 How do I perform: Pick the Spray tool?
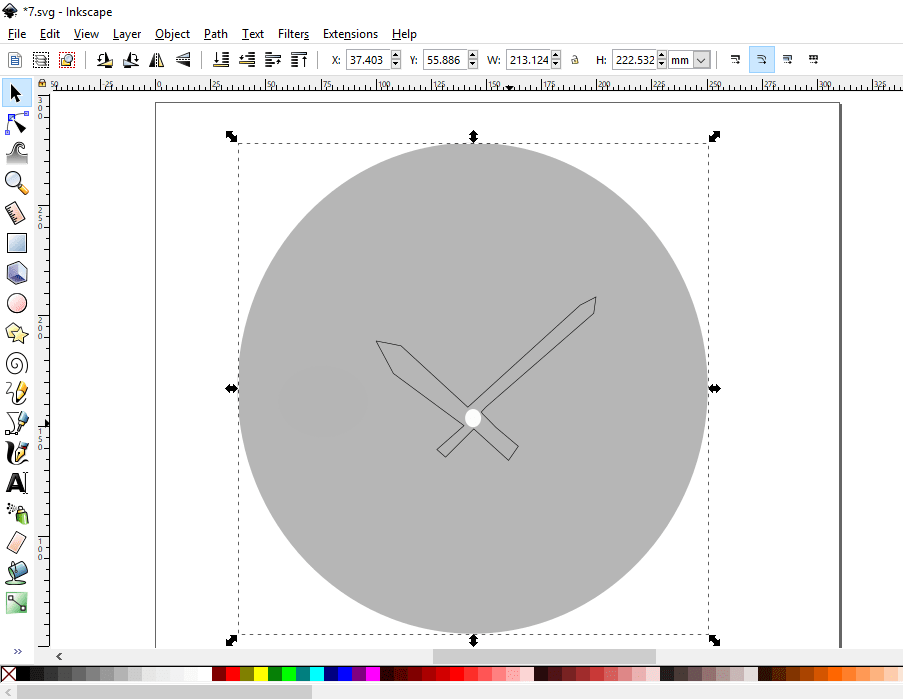[17, 513]
